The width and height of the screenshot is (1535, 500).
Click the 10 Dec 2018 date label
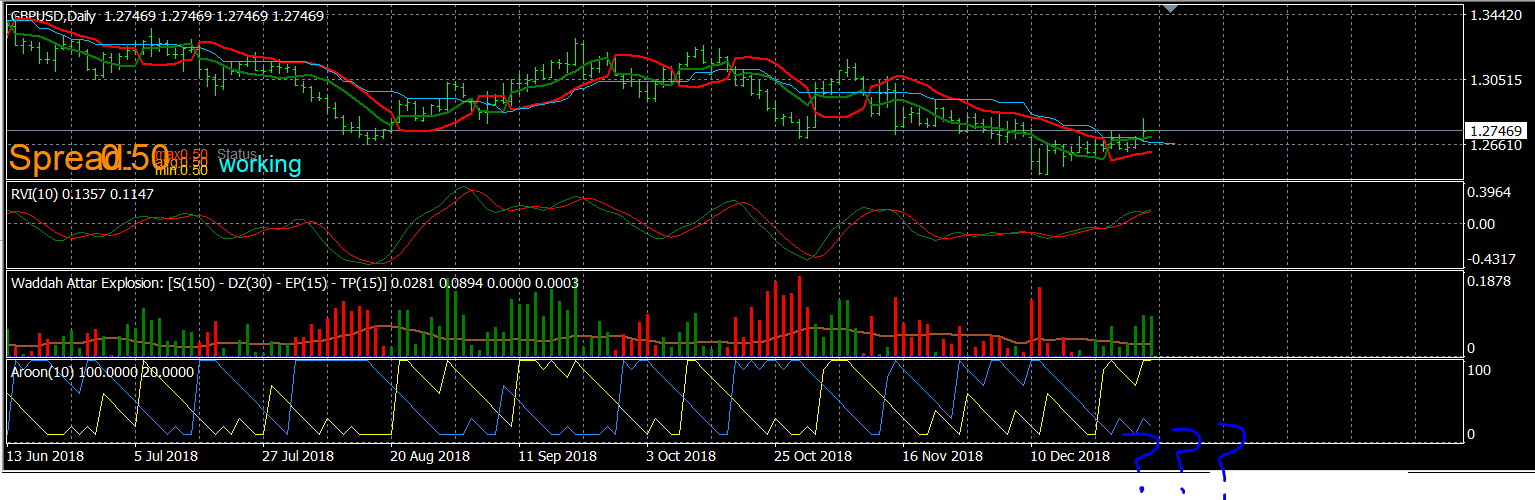pos(1071,456)
